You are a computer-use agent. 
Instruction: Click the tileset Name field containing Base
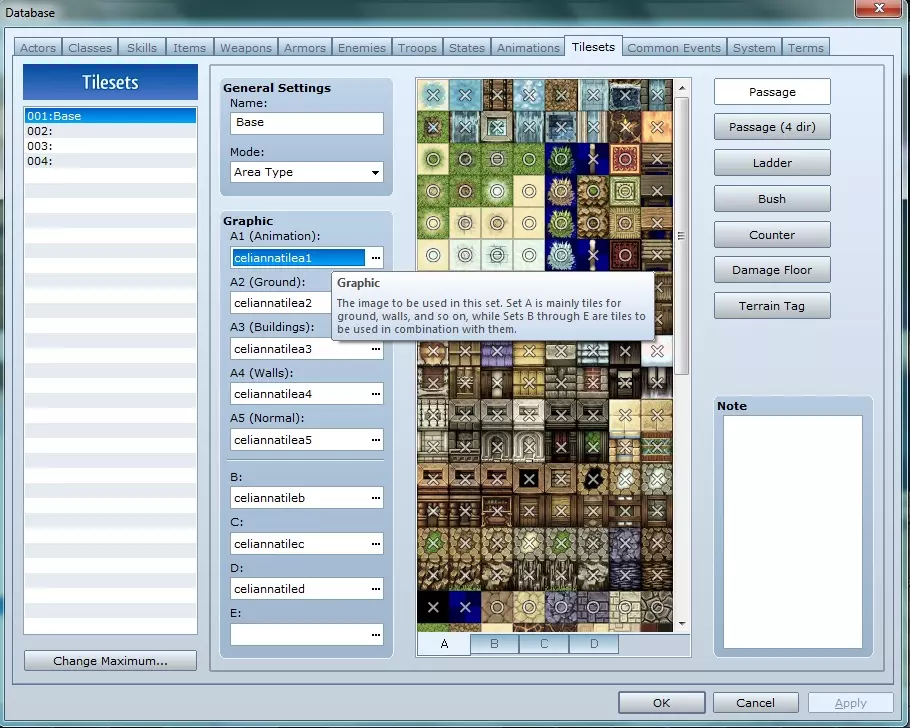(x=306, y=122)
